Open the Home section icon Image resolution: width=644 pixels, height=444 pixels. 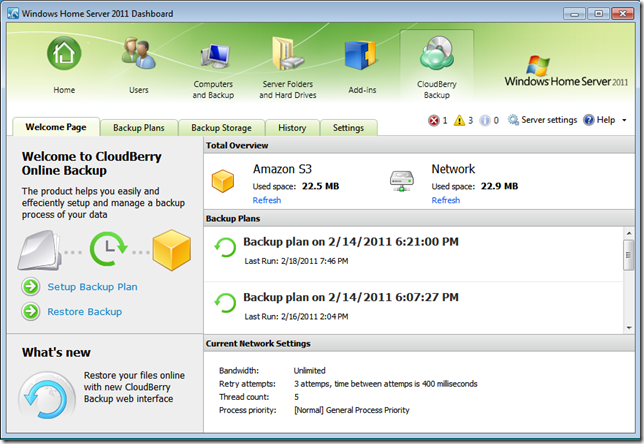click(x=64, y=53)
